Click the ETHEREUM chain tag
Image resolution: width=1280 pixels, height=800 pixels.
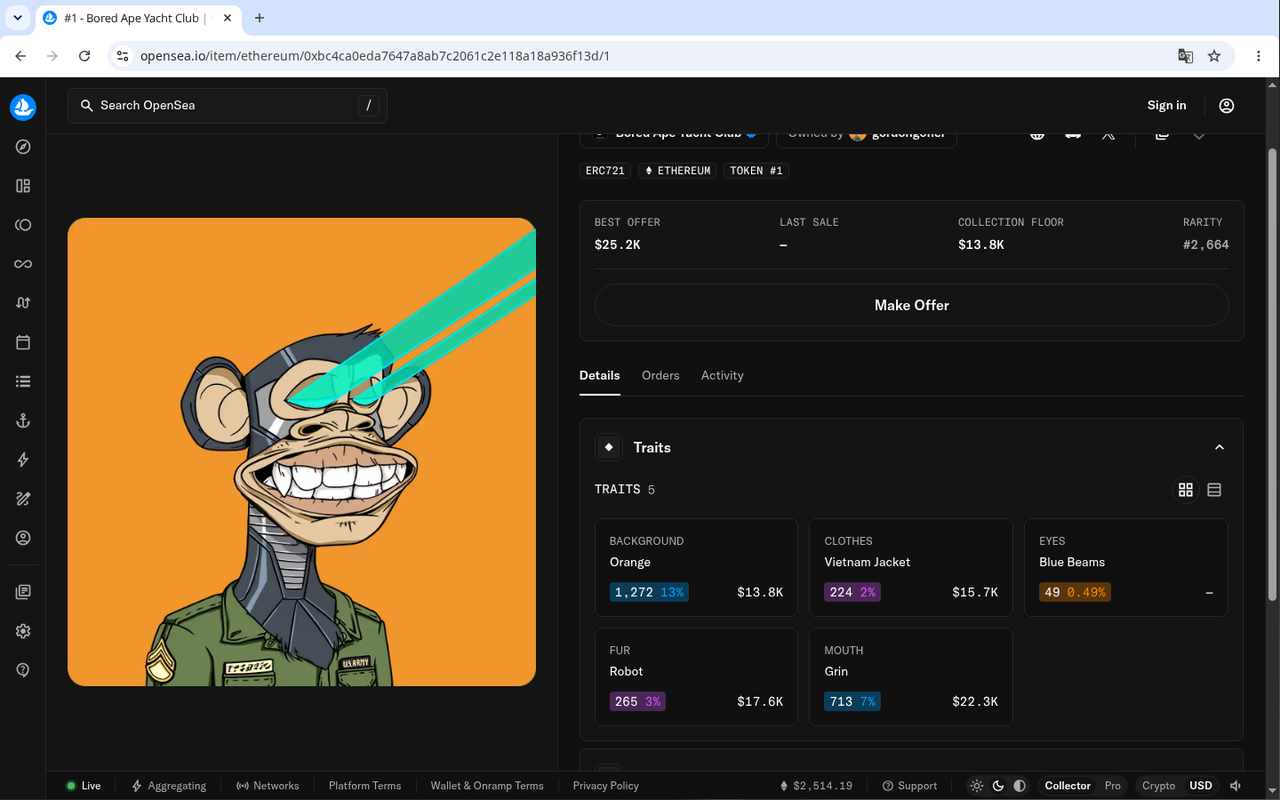(x=677, y=171)
